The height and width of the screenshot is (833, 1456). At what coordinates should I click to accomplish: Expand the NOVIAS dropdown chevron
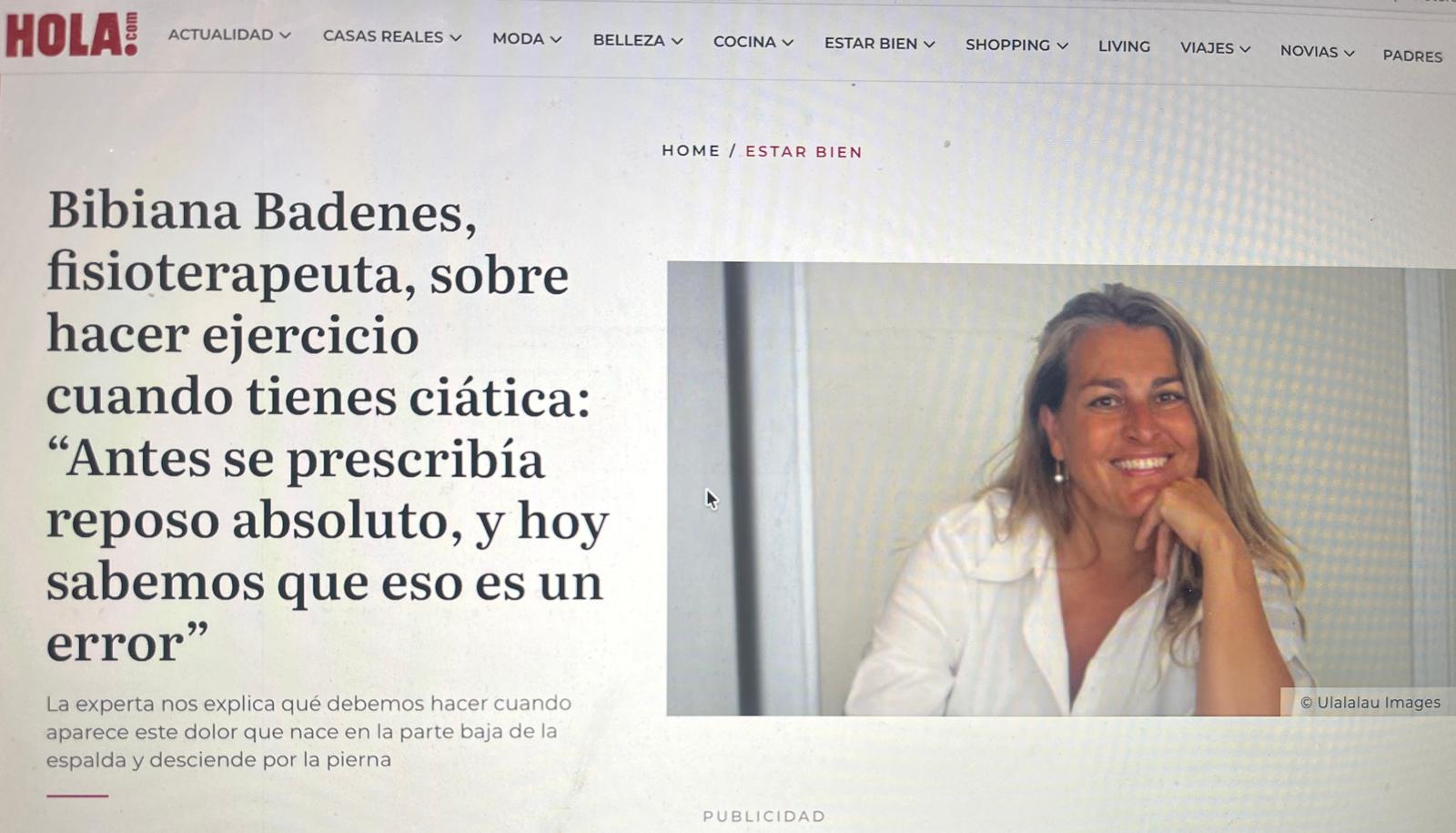click(1350, 53)
